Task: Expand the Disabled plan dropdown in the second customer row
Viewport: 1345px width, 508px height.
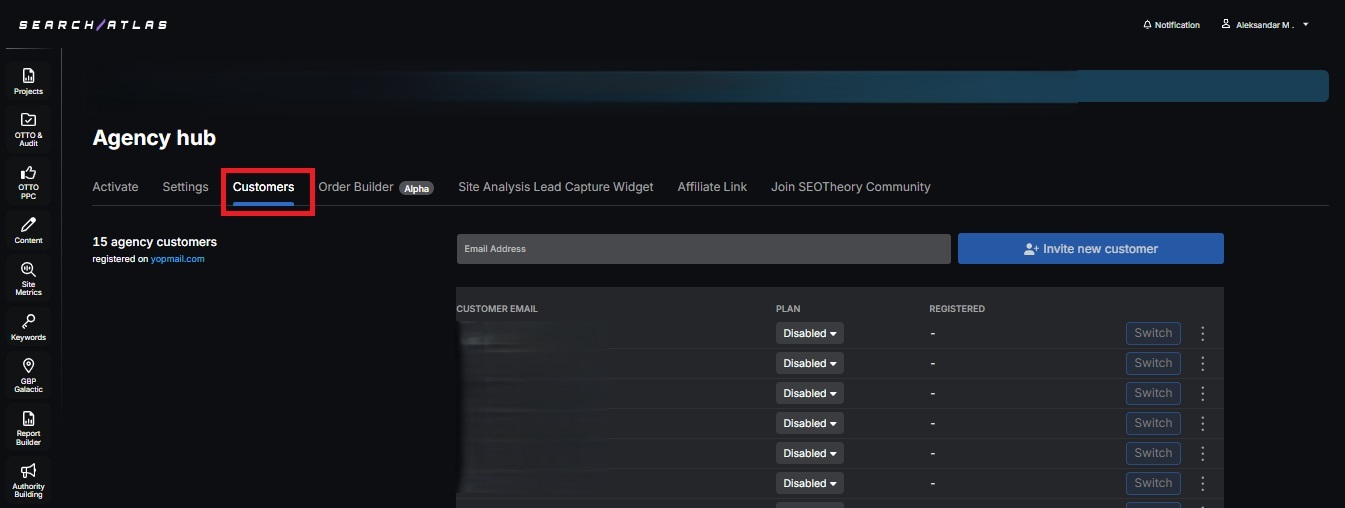Action: (810, 363)
